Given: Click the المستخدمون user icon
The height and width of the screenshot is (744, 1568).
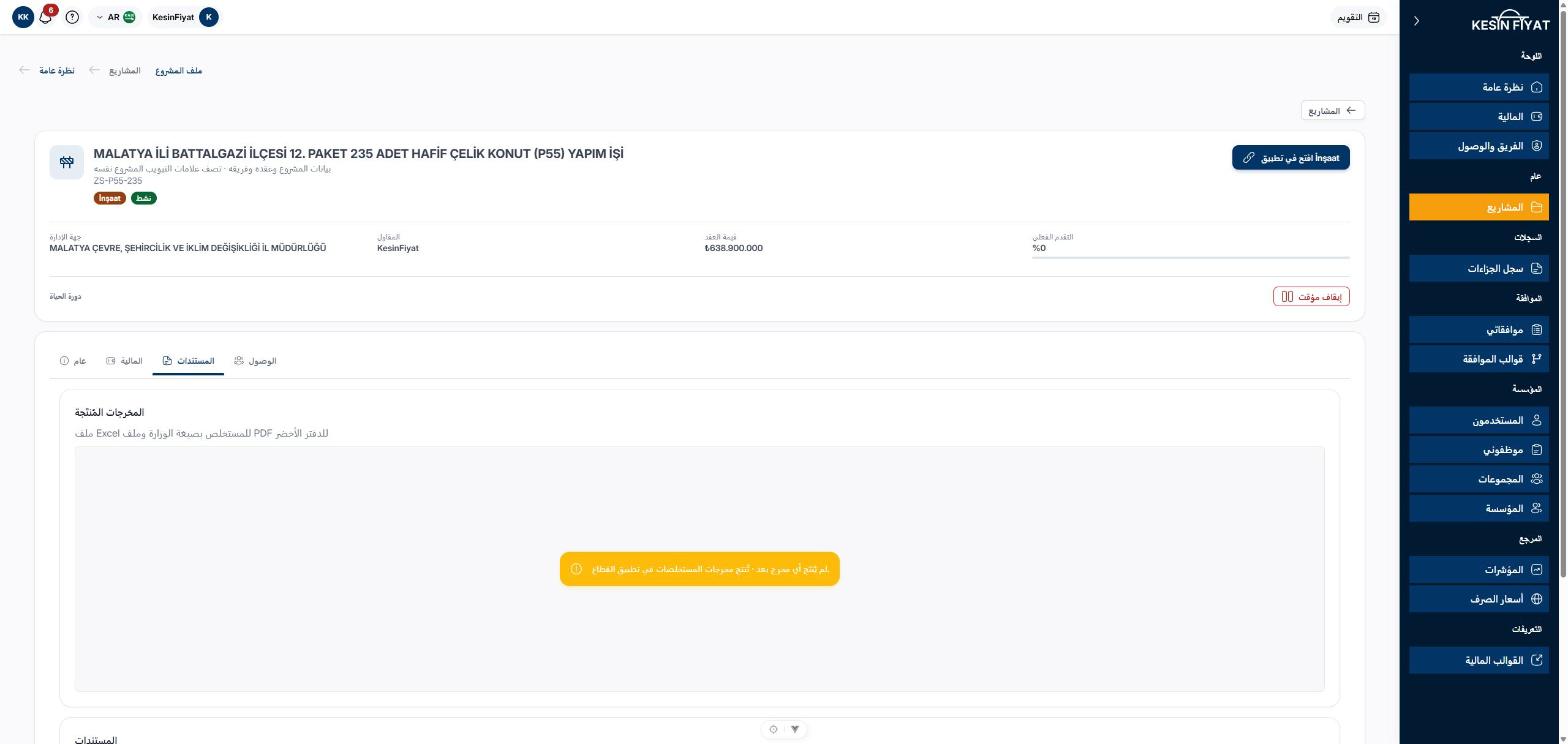Looking at the screenshot, I should (1537, 420).
